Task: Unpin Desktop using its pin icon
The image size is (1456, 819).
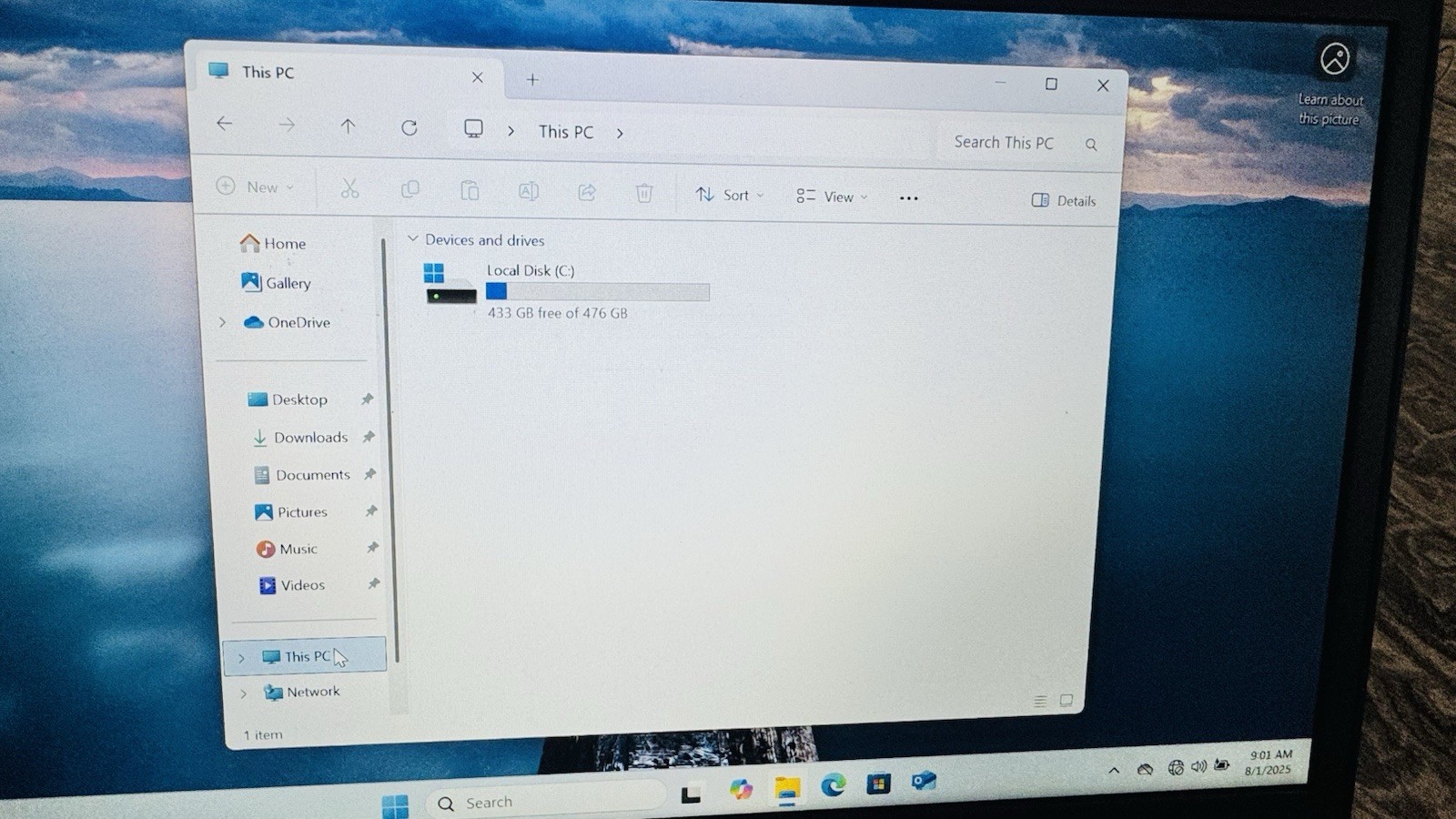Action: [x=368, y=399]
